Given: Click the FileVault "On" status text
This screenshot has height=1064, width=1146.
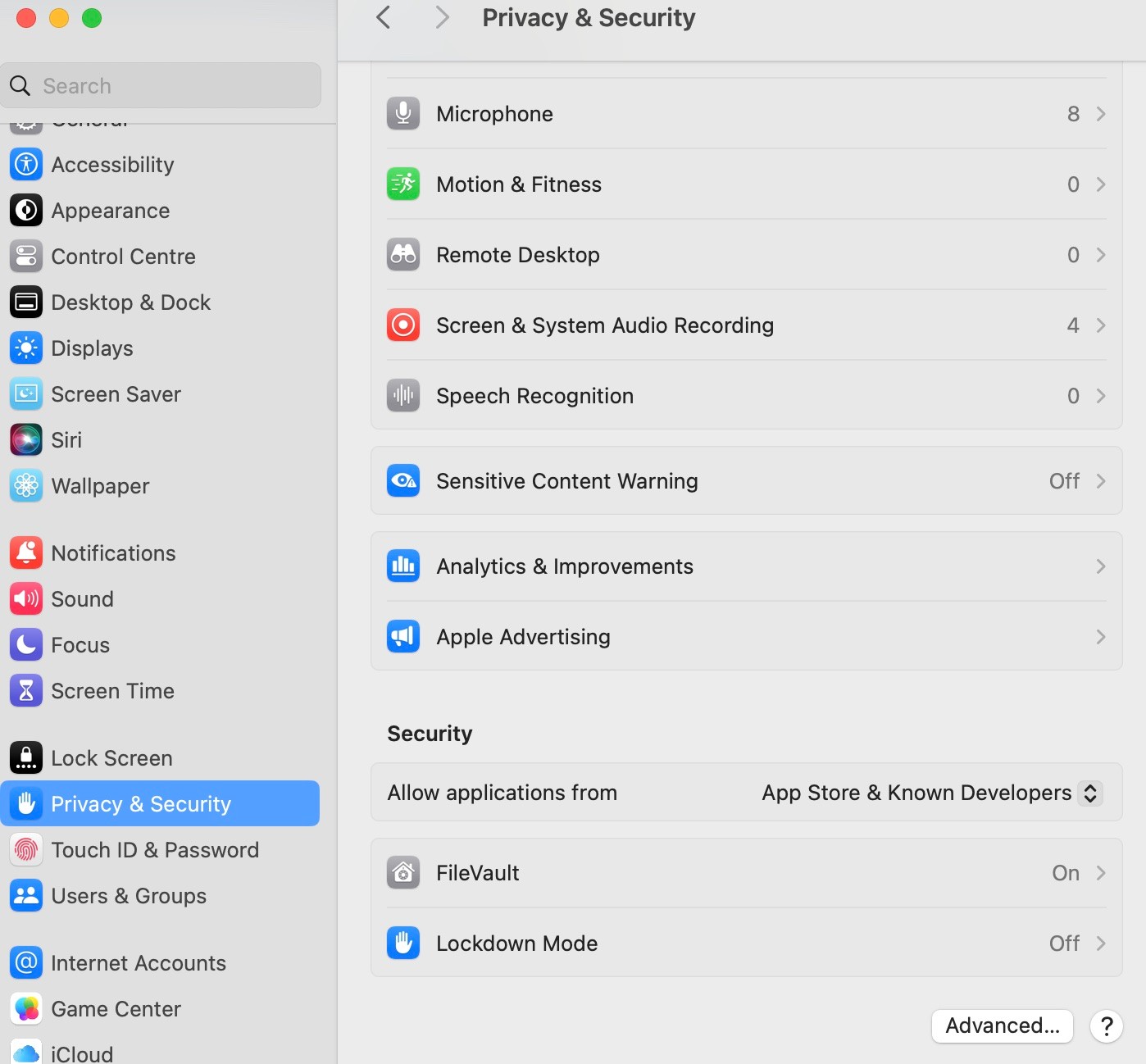Looking at the screenshot, I should pyautogui.click(x=1066, y=873).
